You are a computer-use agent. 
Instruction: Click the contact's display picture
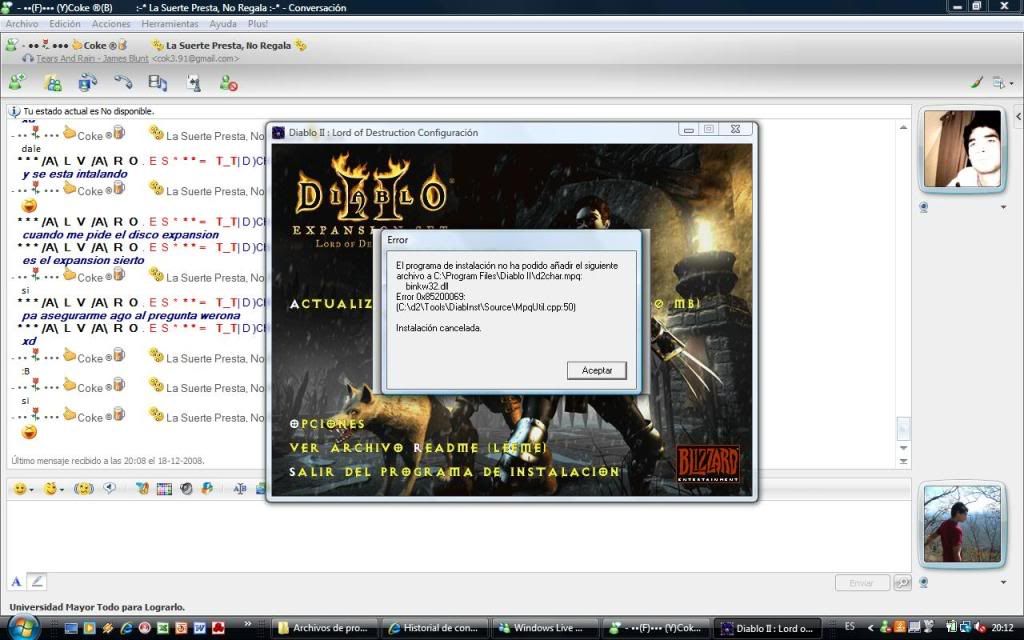(x=963, y=149)
